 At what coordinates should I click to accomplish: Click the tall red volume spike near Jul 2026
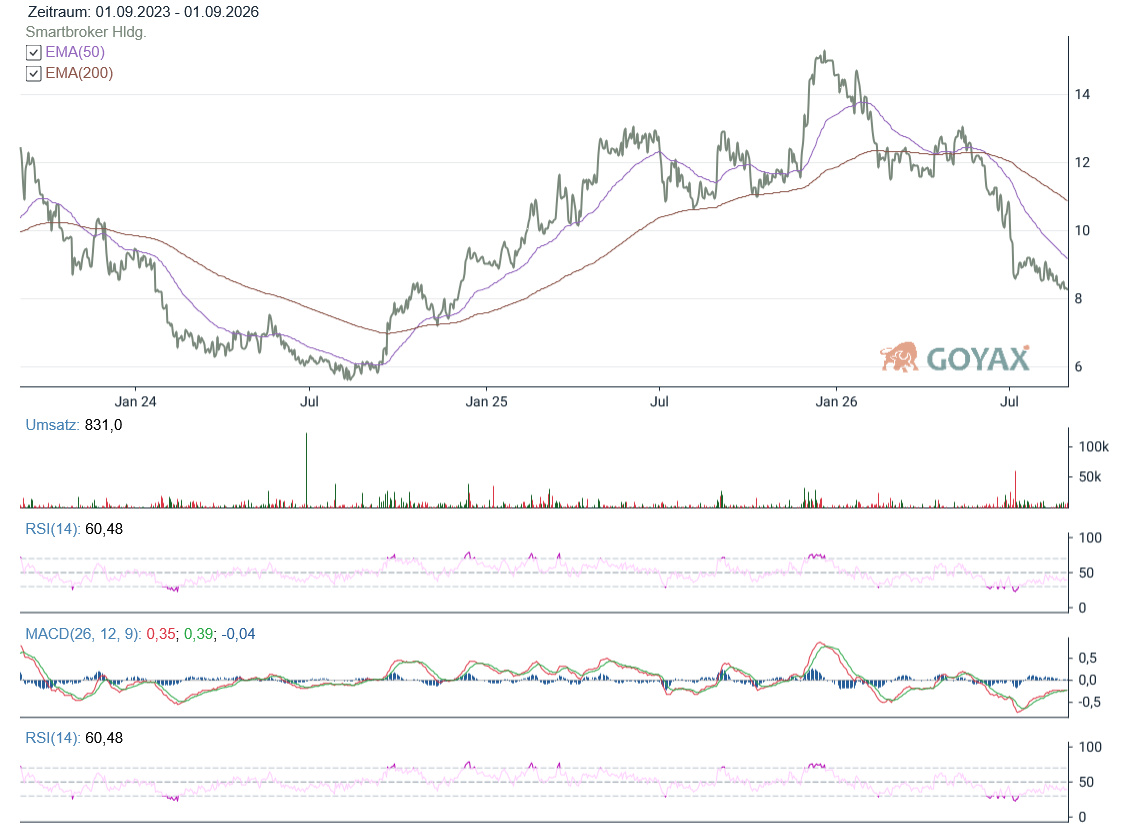coord(1015,489)
